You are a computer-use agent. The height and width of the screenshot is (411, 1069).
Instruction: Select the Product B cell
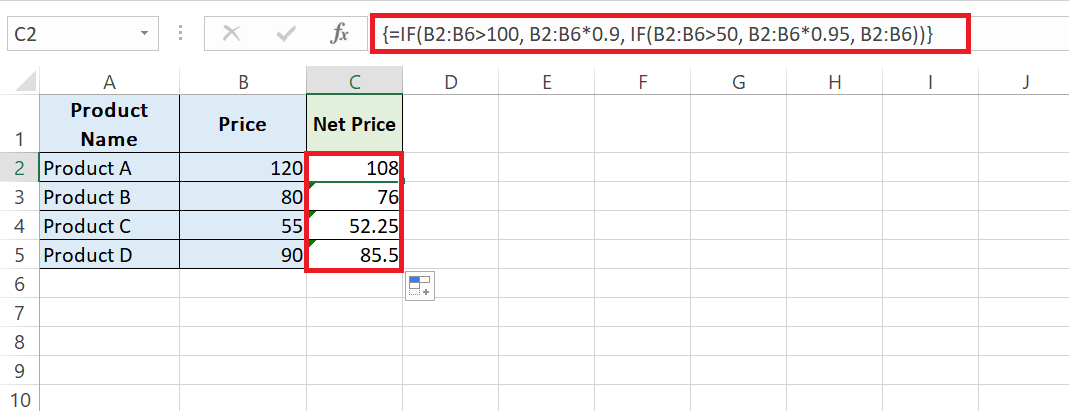pyautogui.click(x=109, y=196)
